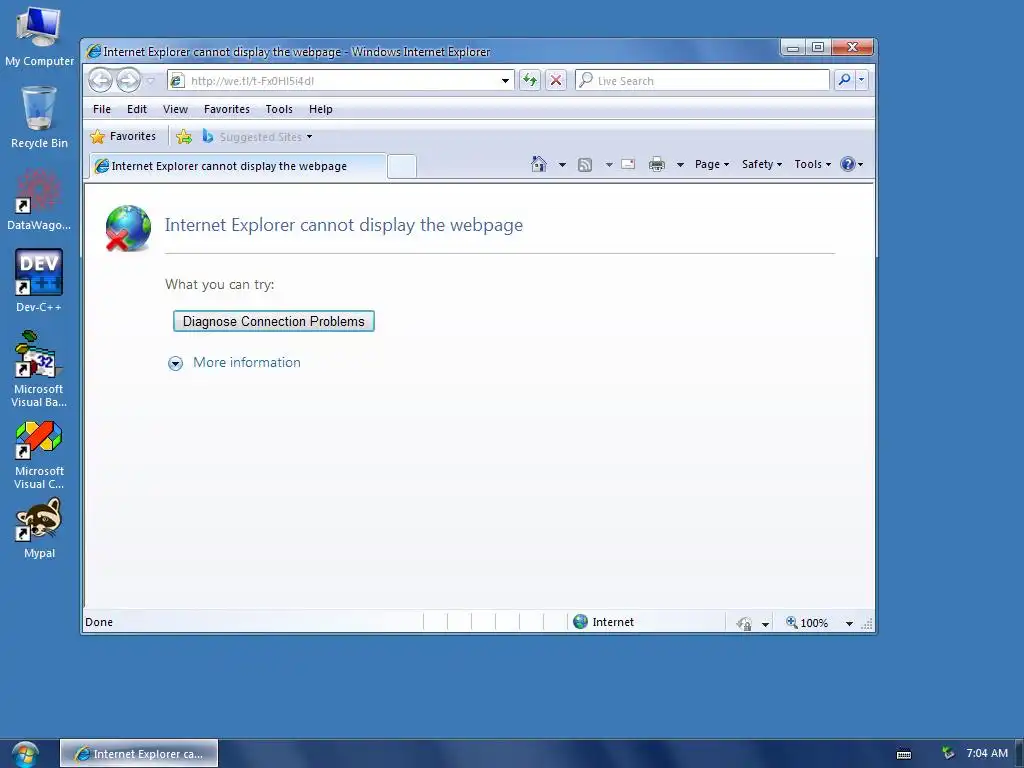Open the command bar Tools dropdown
This screenshot has height=768, width=1024.
[812, 164]
